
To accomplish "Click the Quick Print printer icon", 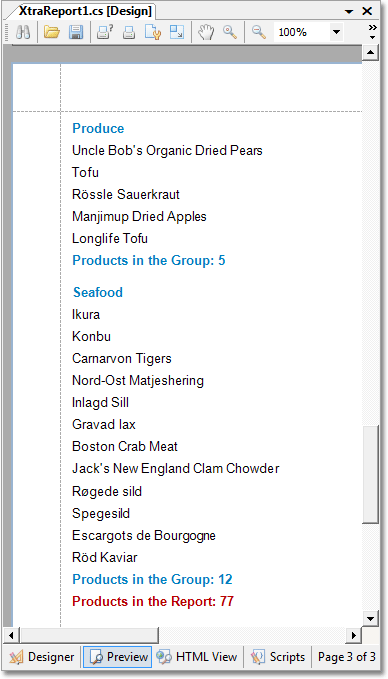I will click(x=129, y=32).
